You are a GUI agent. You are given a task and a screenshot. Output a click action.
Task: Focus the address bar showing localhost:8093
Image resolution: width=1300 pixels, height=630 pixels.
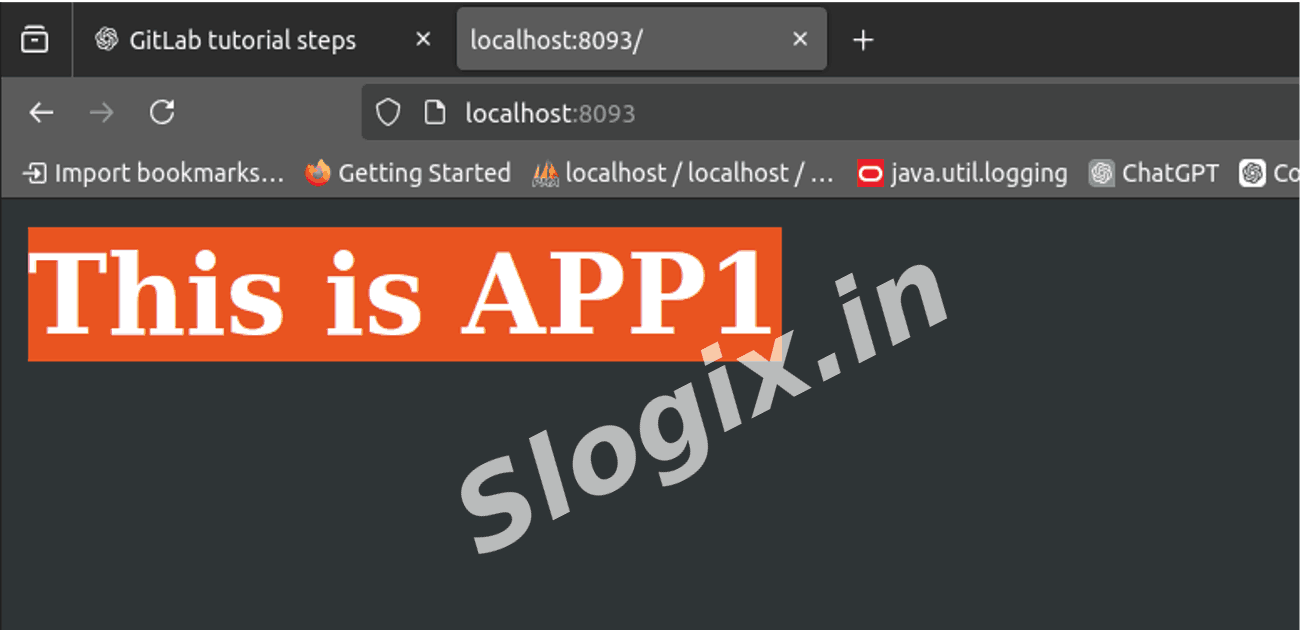[x=800, y=113]
